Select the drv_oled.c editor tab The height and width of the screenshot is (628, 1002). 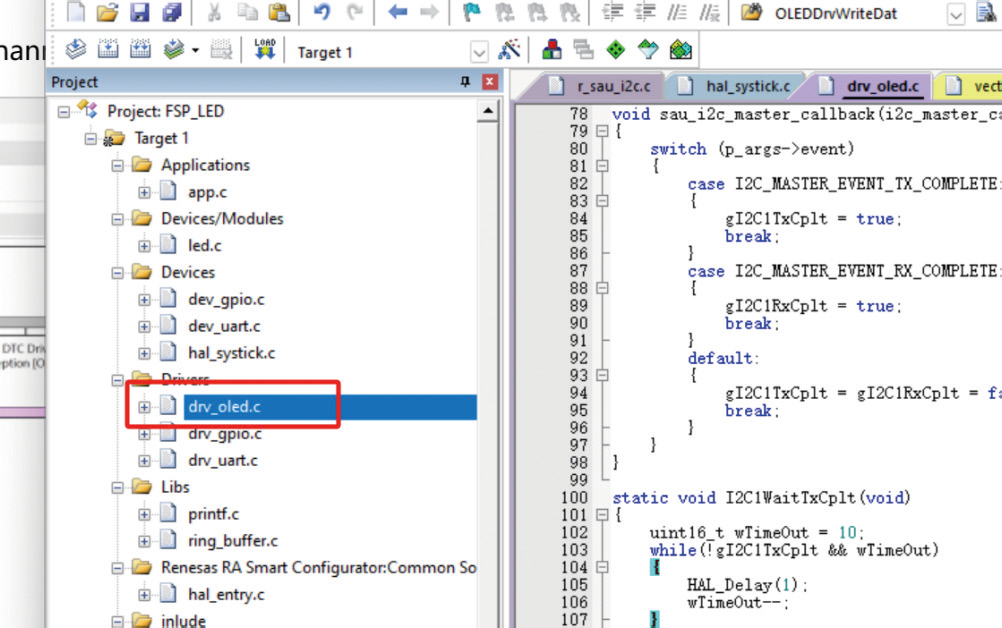tap(870, 86)
